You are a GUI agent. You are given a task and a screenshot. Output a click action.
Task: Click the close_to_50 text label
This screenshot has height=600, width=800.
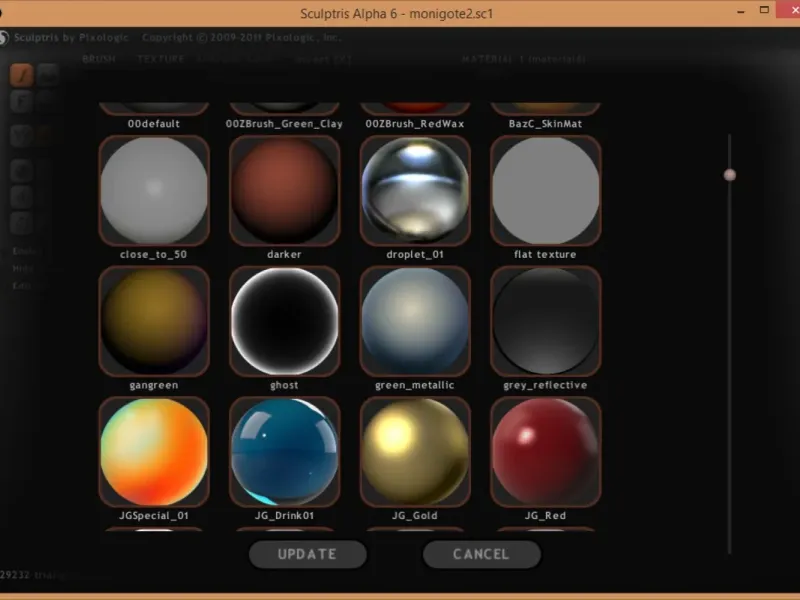(154, 254)
